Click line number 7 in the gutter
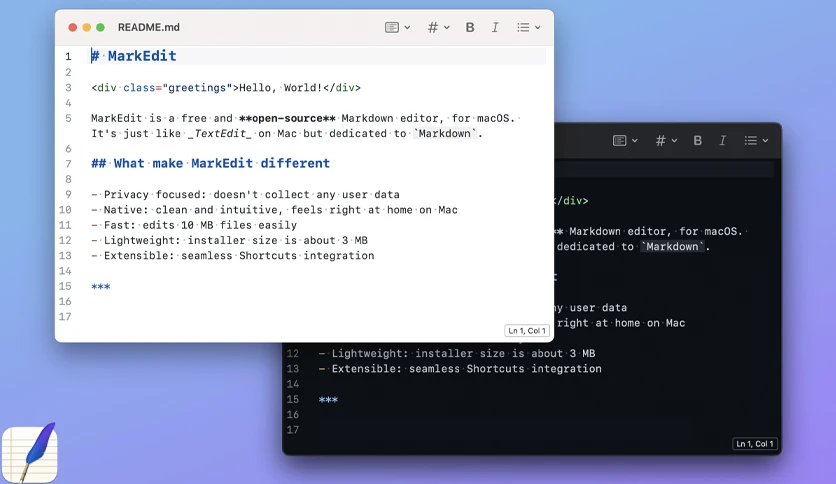Screen dimensions: 836x484 click(68, 164)
